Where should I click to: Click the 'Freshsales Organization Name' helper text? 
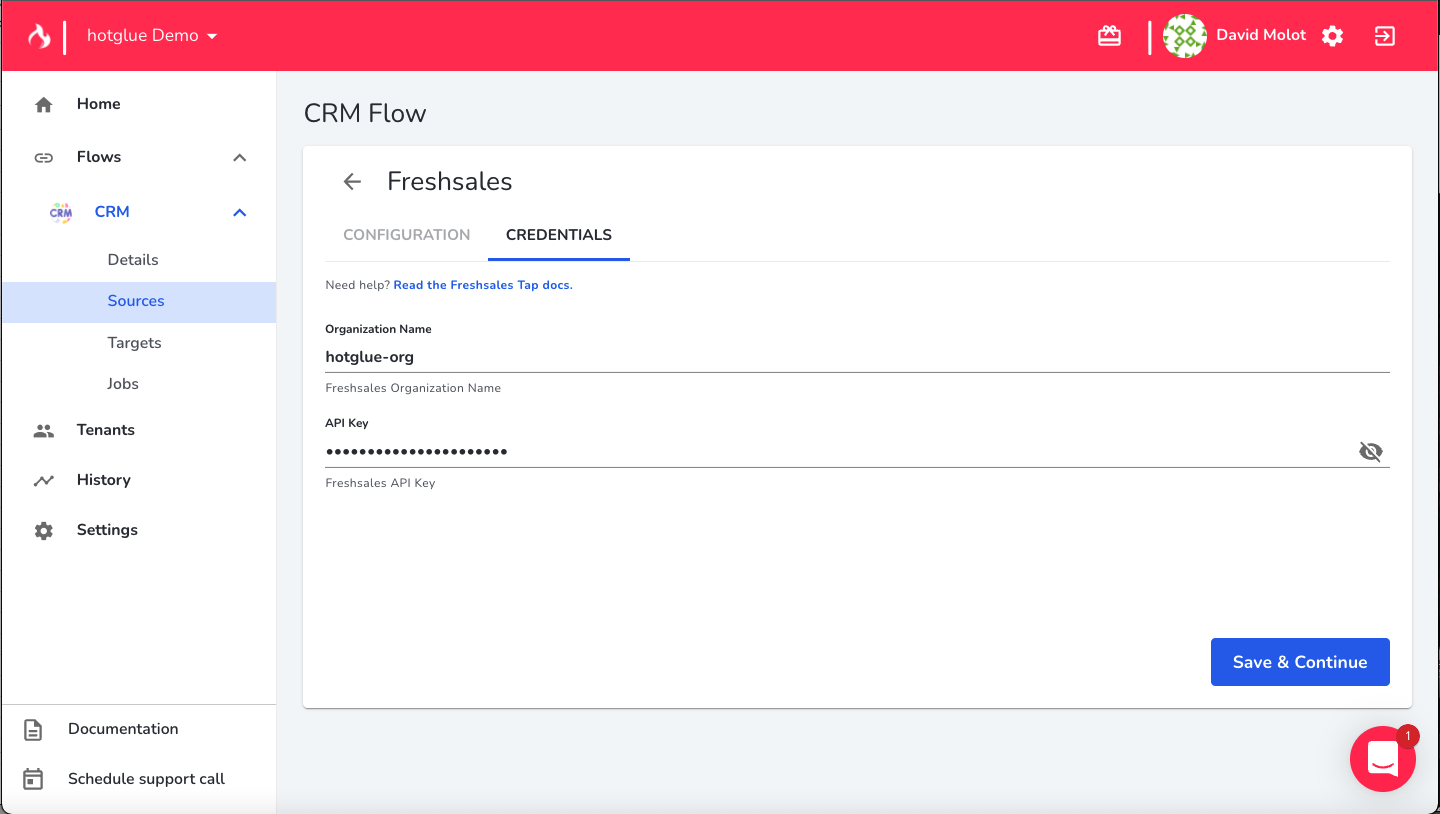[x=413, y=388]
